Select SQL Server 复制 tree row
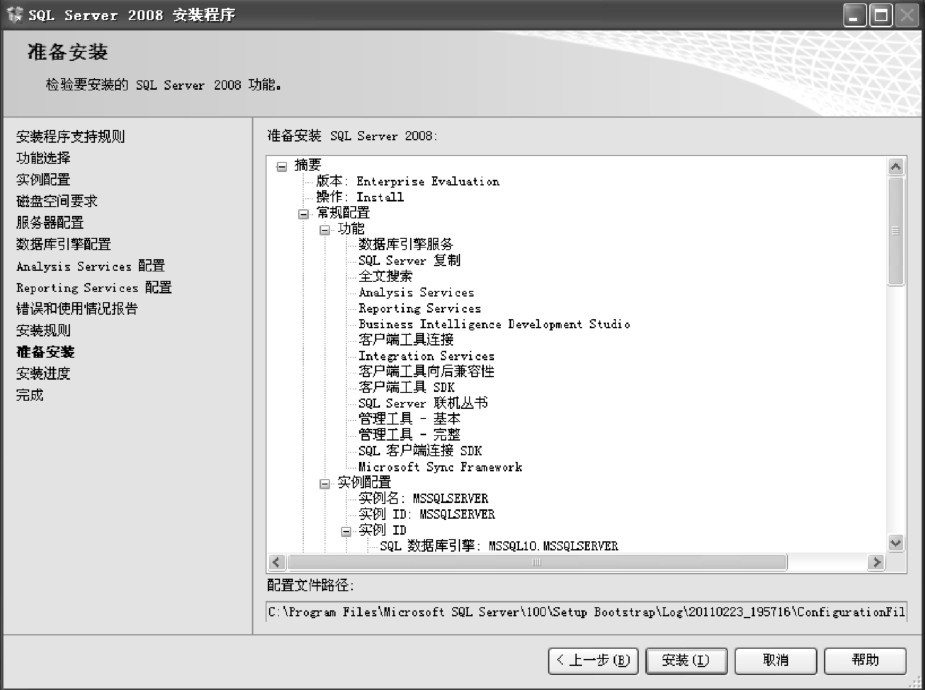The image size is (925, 690). (409, 260)
